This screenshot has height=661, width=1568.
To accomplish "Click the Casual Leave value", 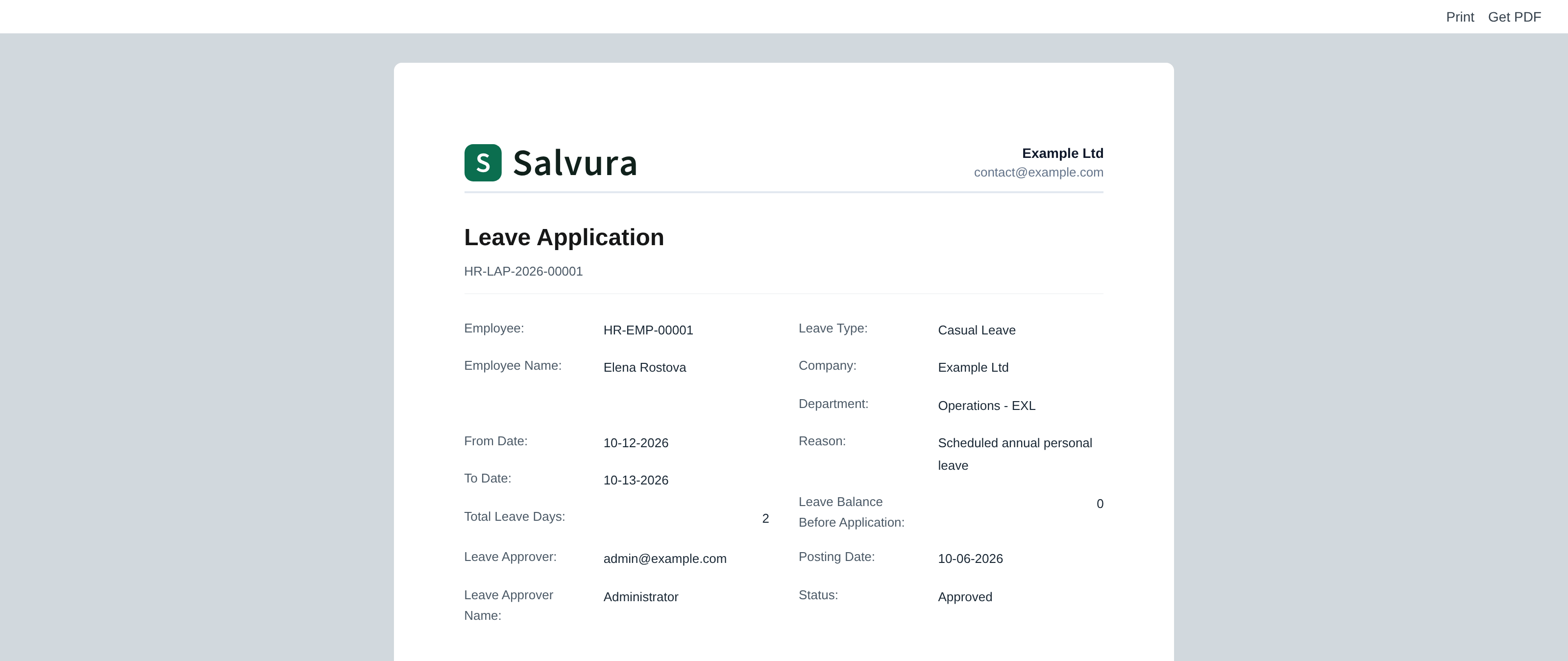I will point(977,330).
